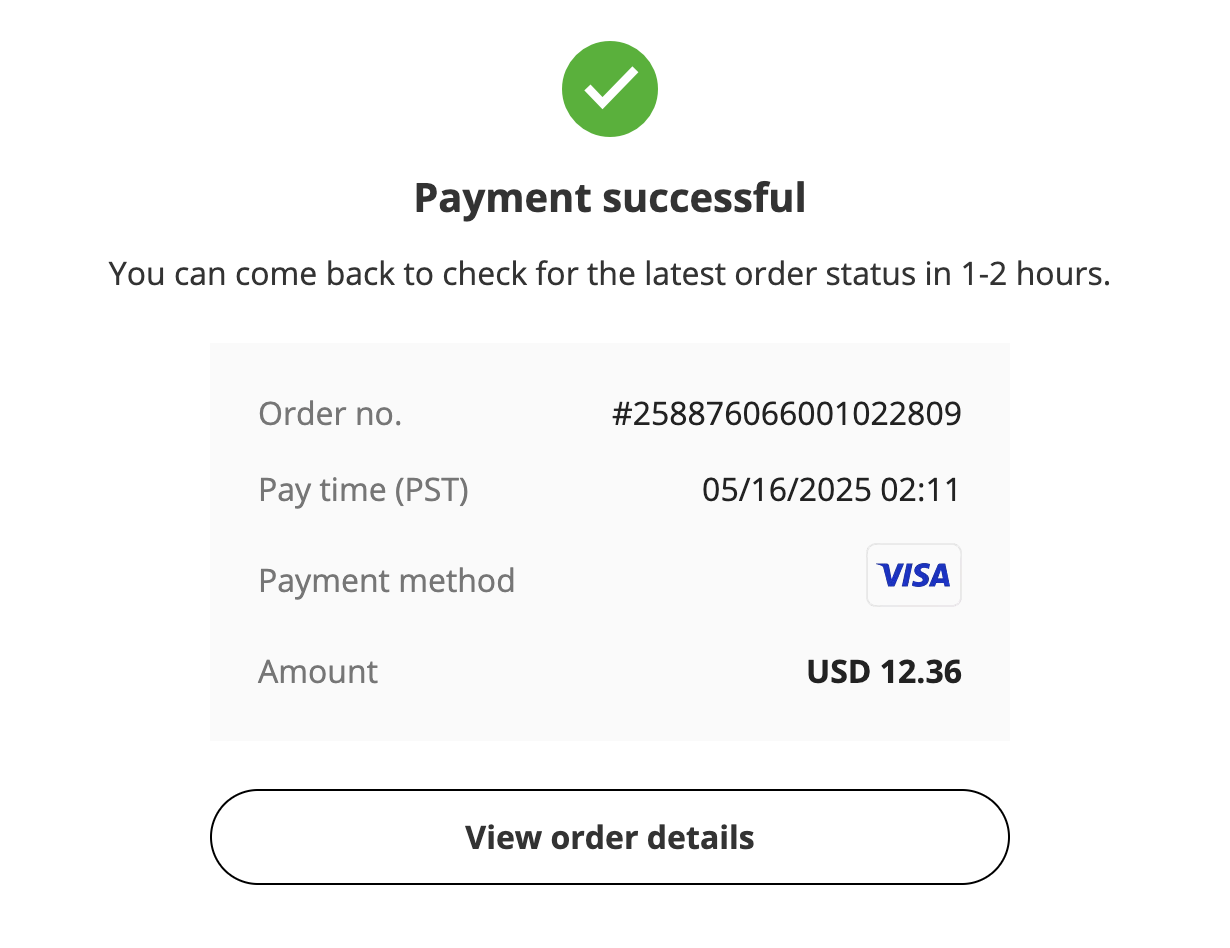The image size is (1230, 948).
Task: Click the 12.36 amount figure
Action: (x=921, y=672)
